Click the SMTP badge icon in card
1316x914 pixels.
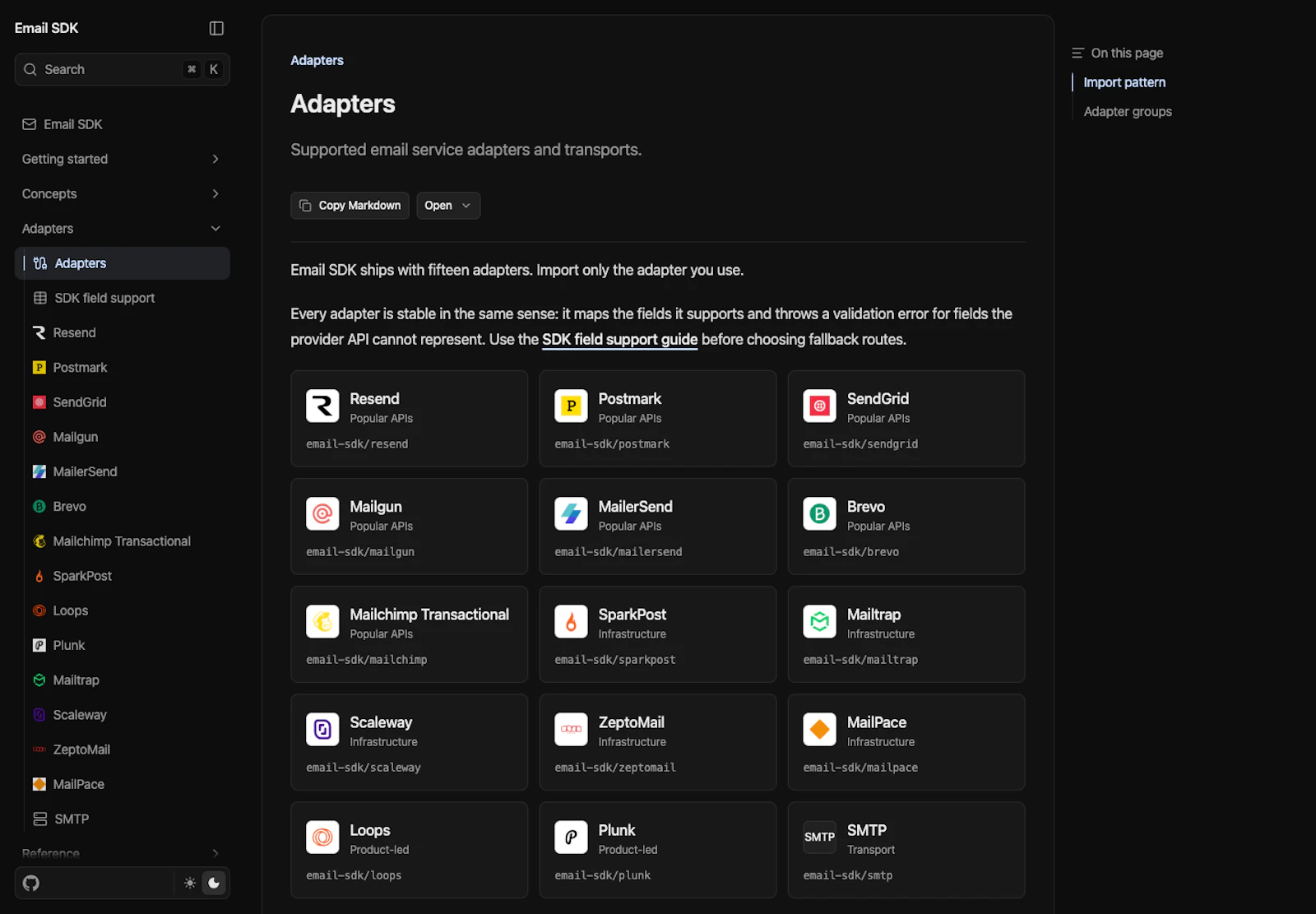819,837
